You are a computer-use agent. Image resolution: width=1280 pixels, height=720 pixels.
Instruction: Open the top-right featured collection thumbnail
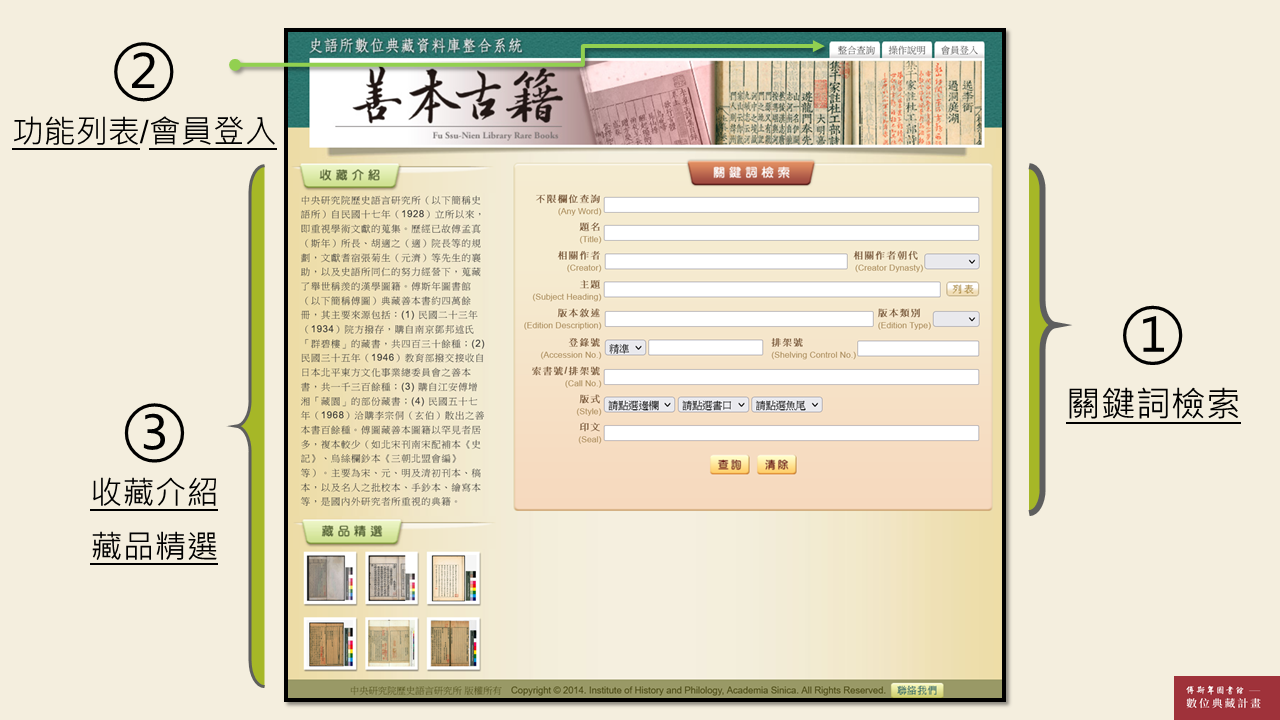[x=453, y=578]
